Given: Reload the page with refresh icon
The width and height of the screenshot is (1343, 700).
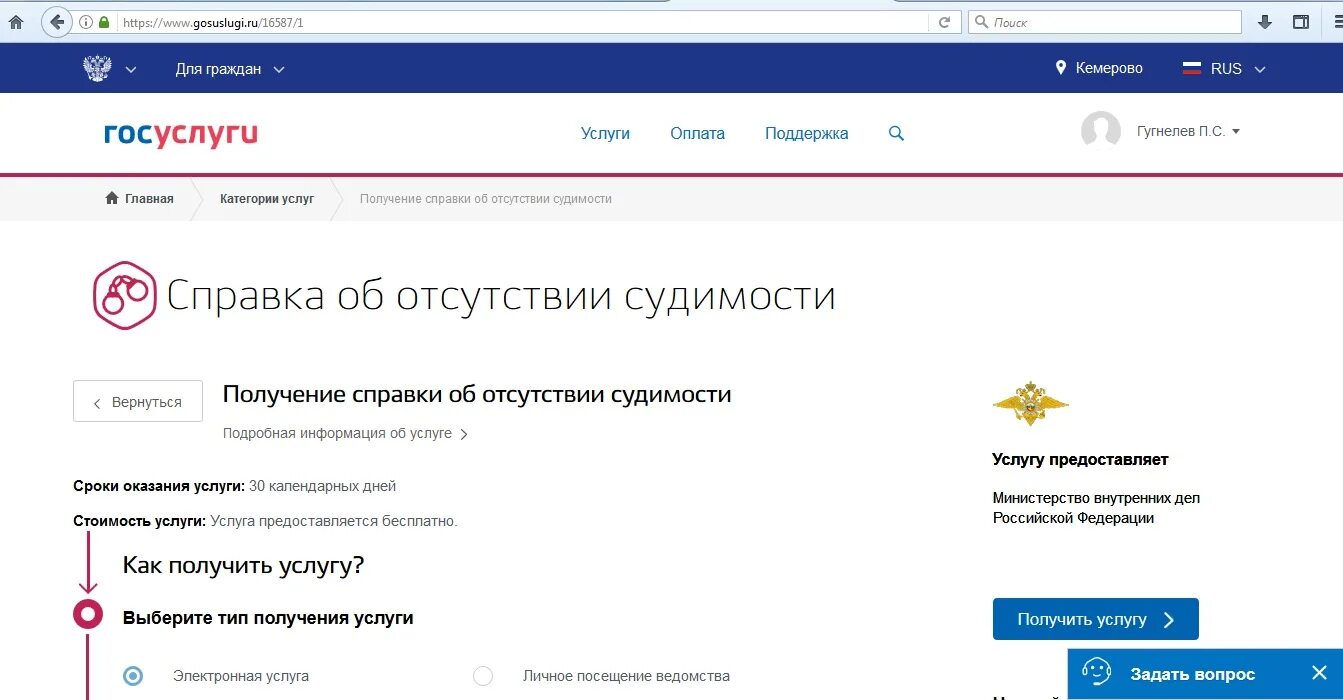Looking at the screenshot, I should [944, 22].
